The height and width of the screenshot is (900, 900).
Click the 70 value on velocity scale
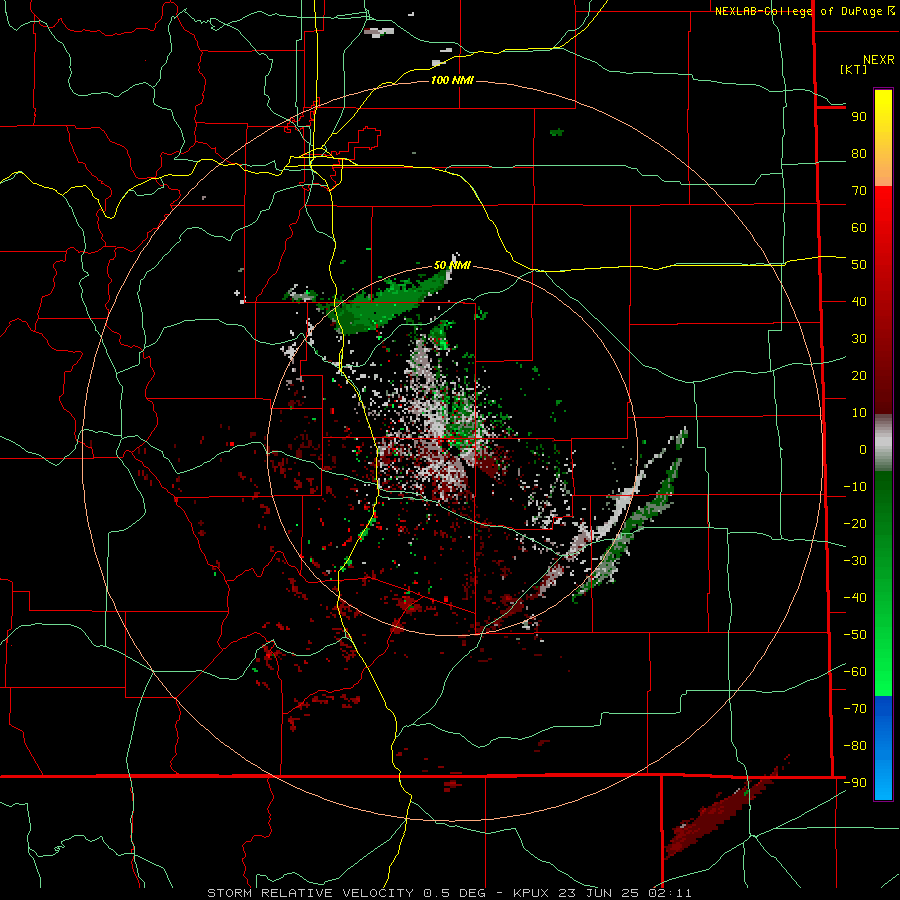tap(859, 191)
